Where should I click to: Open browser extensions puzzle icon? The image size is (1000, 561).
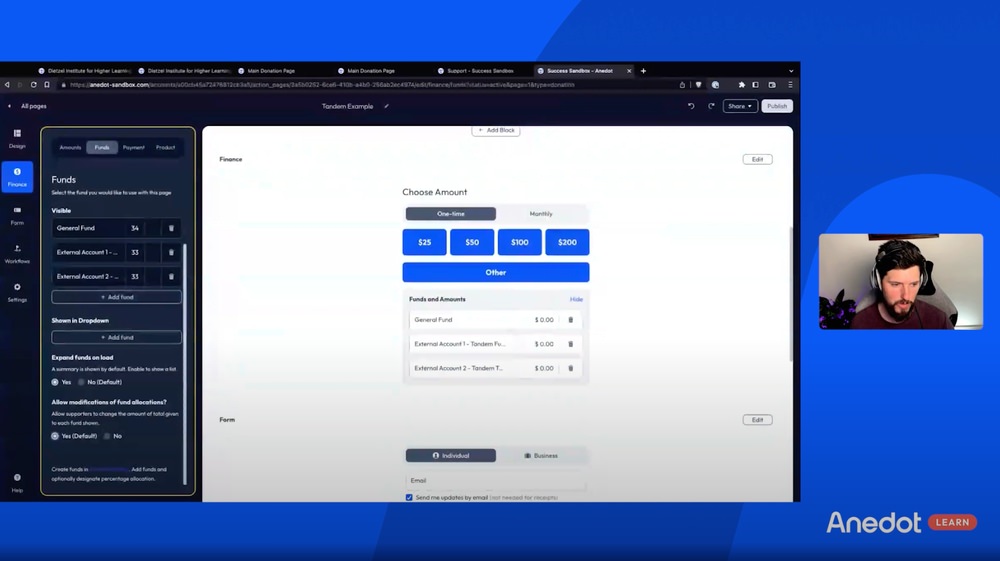[x=741, y=84]
